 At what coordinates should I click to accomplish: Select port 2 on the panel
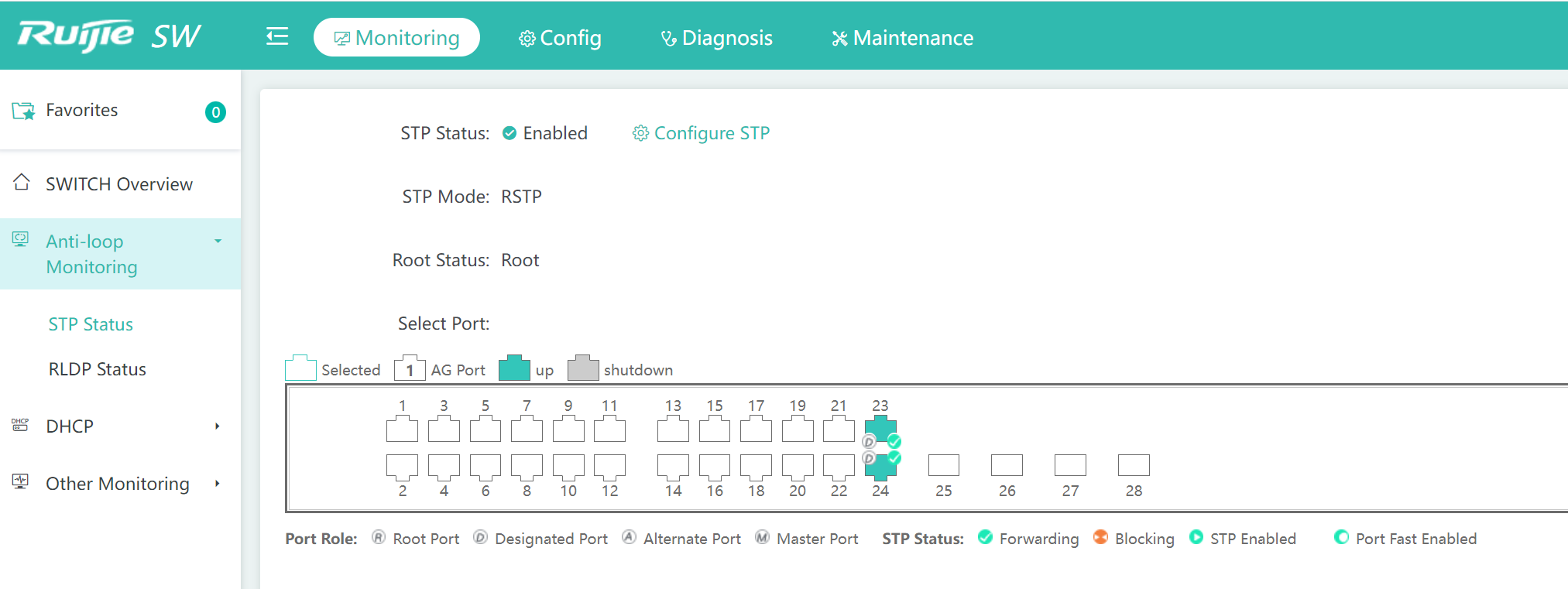402,467
